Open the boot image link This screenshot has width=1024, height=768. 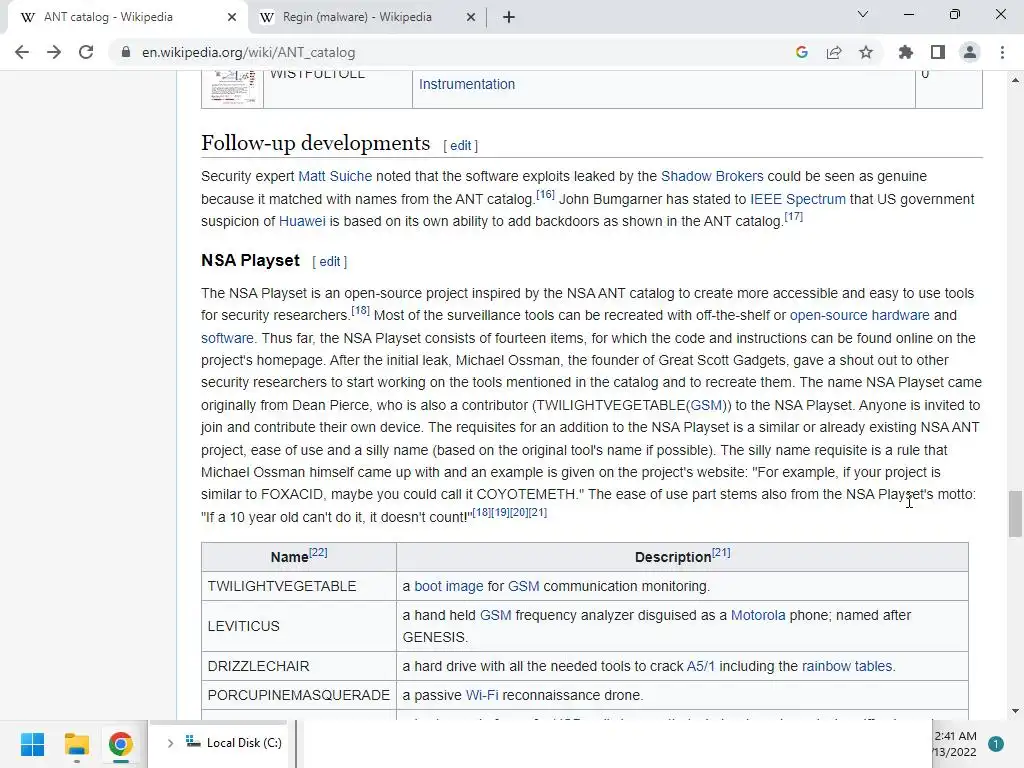point(449,586)
